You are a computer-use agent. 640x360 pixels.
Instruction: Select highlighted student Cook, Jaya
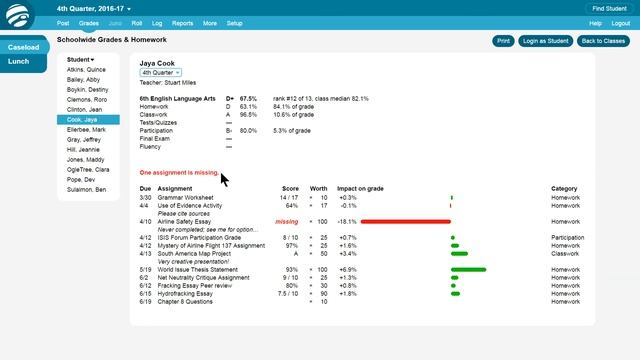[x=88, y=120]
